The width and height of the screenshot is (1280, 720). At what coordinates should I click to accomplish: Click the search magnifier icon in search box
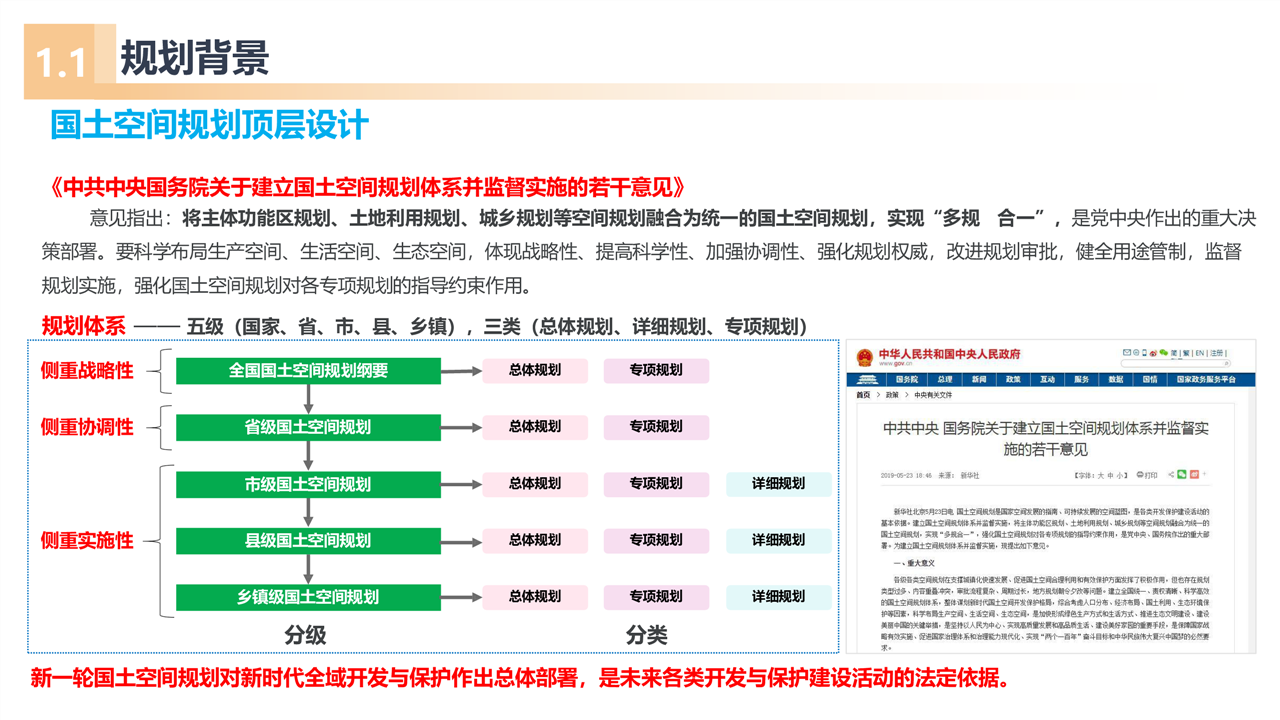tap(1226, 363)
